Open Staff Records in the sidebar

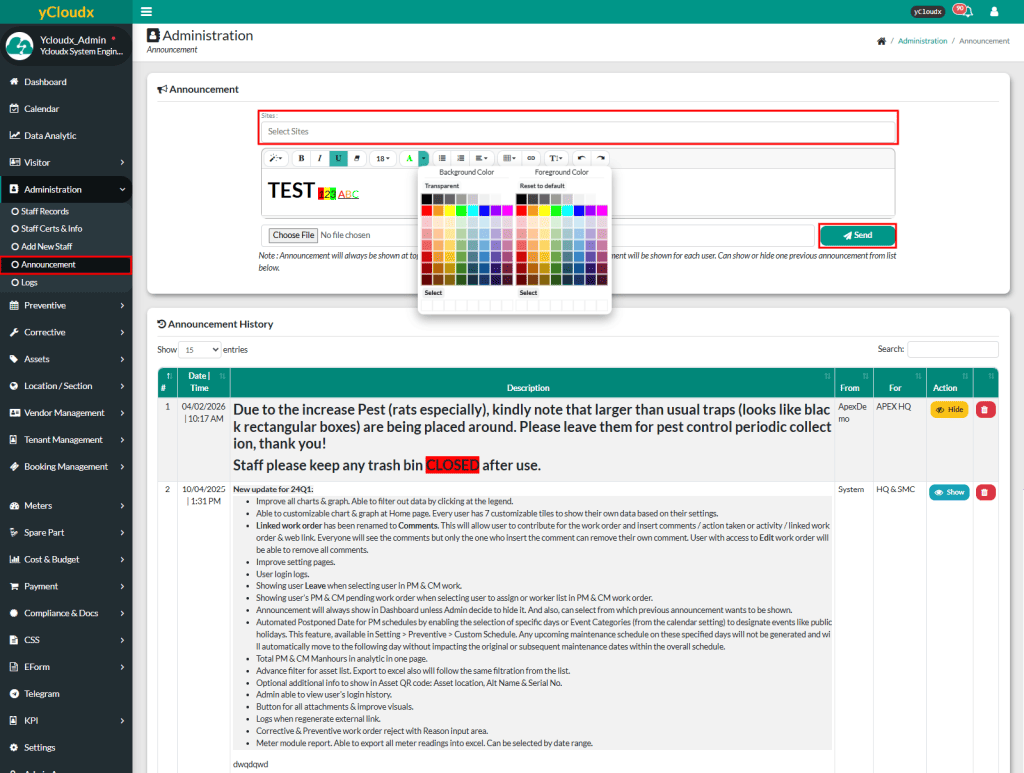click(x=45, y=212)
